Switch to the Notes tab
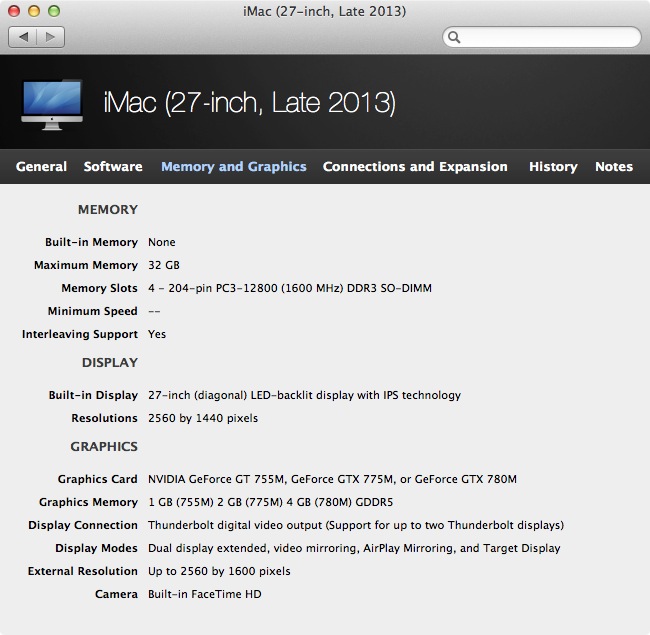Viewport: 650px width, 635px height. [x=614, y=167]
